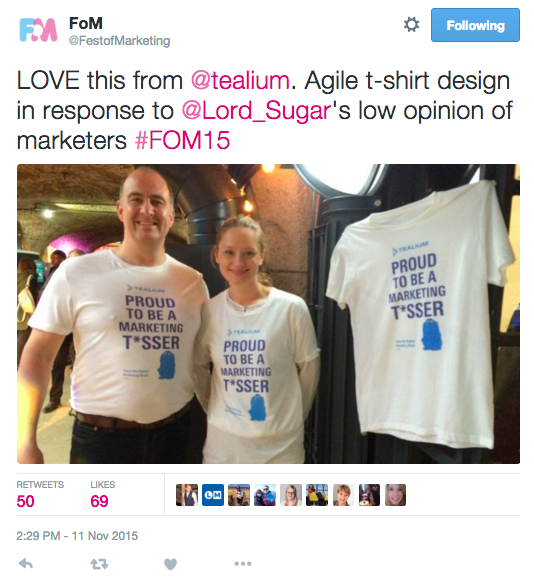Open the #FOM15 hashtag
Image resolution: width=534 pixels, height=584 pixels.
coord(182,140)
